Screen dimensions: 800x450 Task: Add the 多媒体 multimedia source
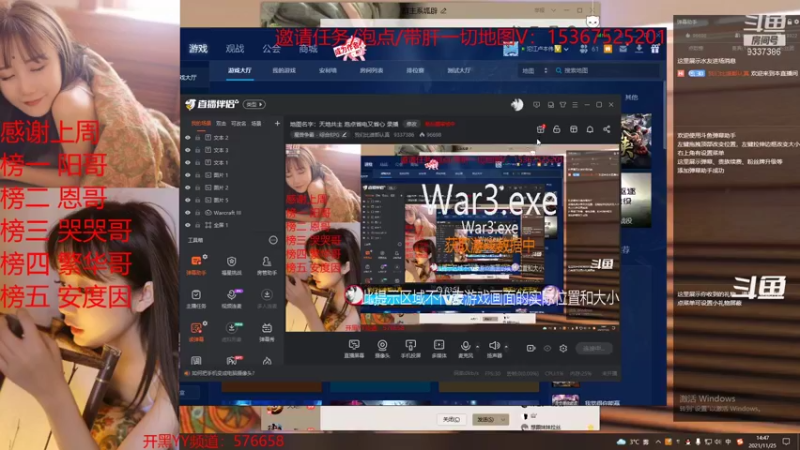click(439, 348)
